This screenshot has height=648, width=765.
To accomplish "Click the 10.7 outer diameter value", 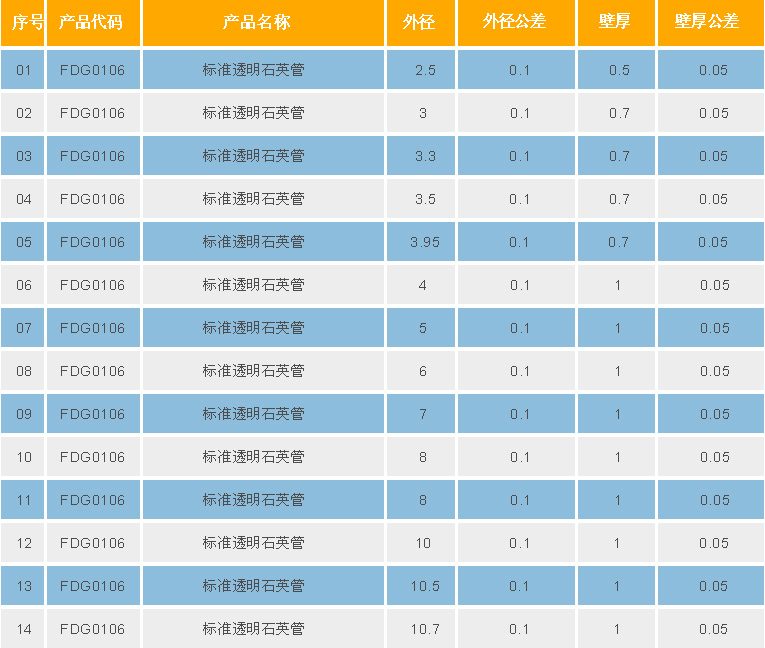I will [425, 629].
